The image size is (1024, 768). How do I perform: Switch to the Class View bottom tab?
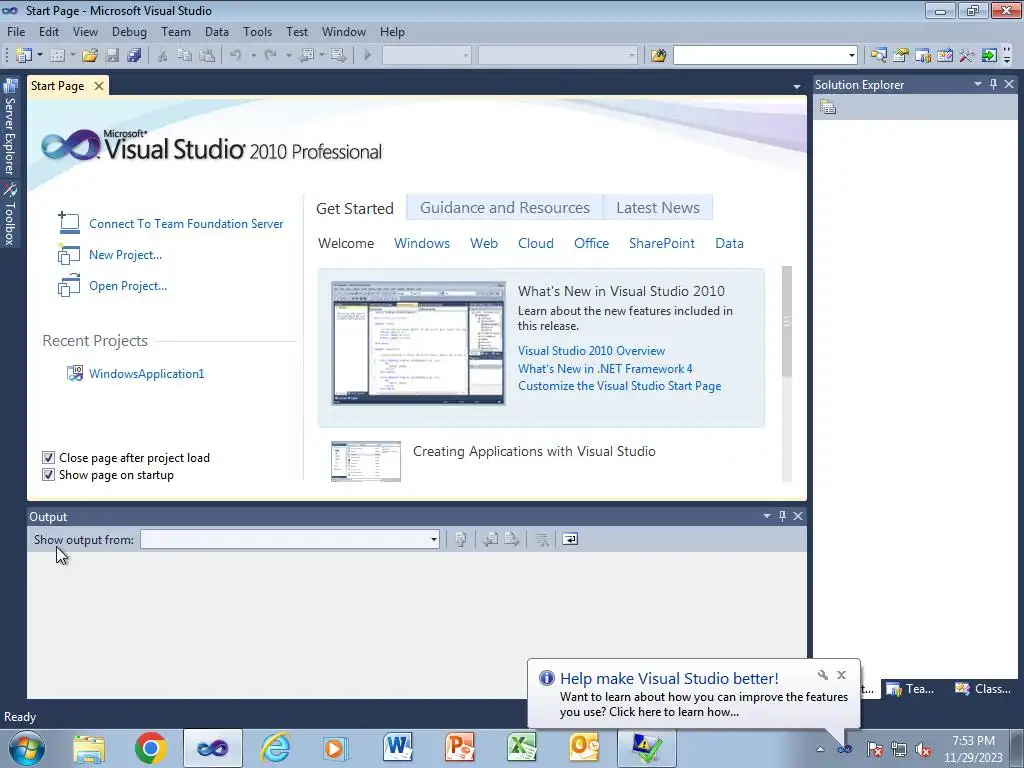983,688
